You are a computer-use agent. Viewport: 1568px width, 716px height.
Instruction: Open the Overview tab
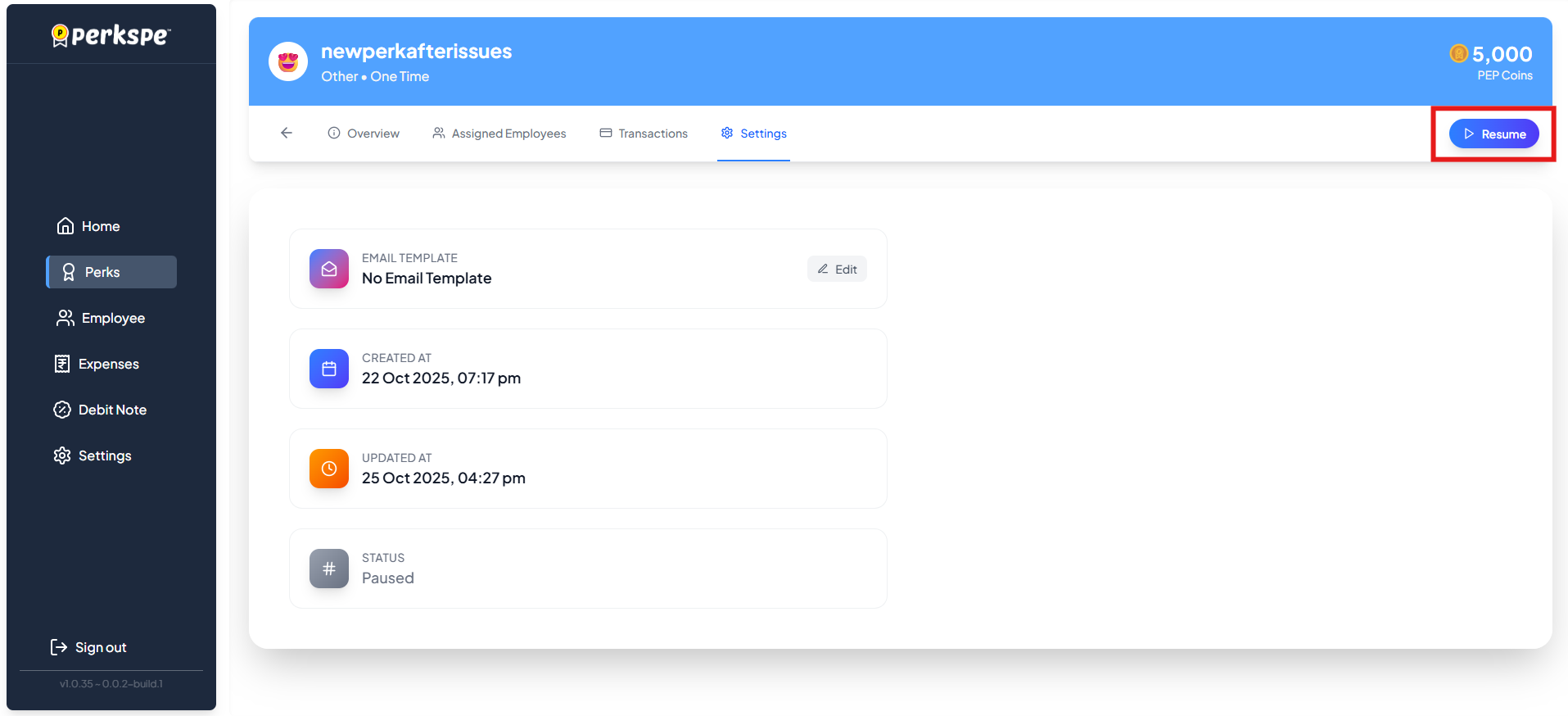pyautogui.click(x=364, y=134)
